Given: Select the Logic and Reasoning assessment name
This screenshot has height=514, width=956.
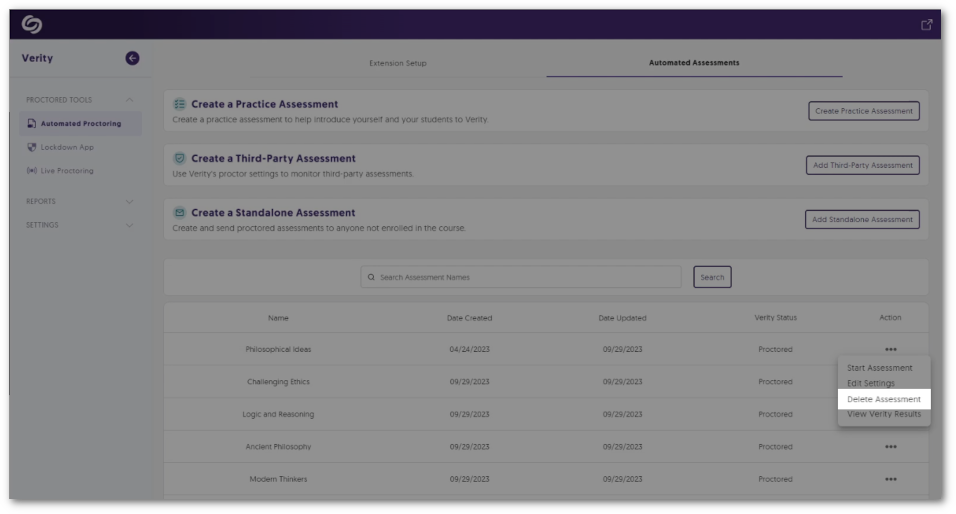Looking at the screenshot, I should pos(278,414).
